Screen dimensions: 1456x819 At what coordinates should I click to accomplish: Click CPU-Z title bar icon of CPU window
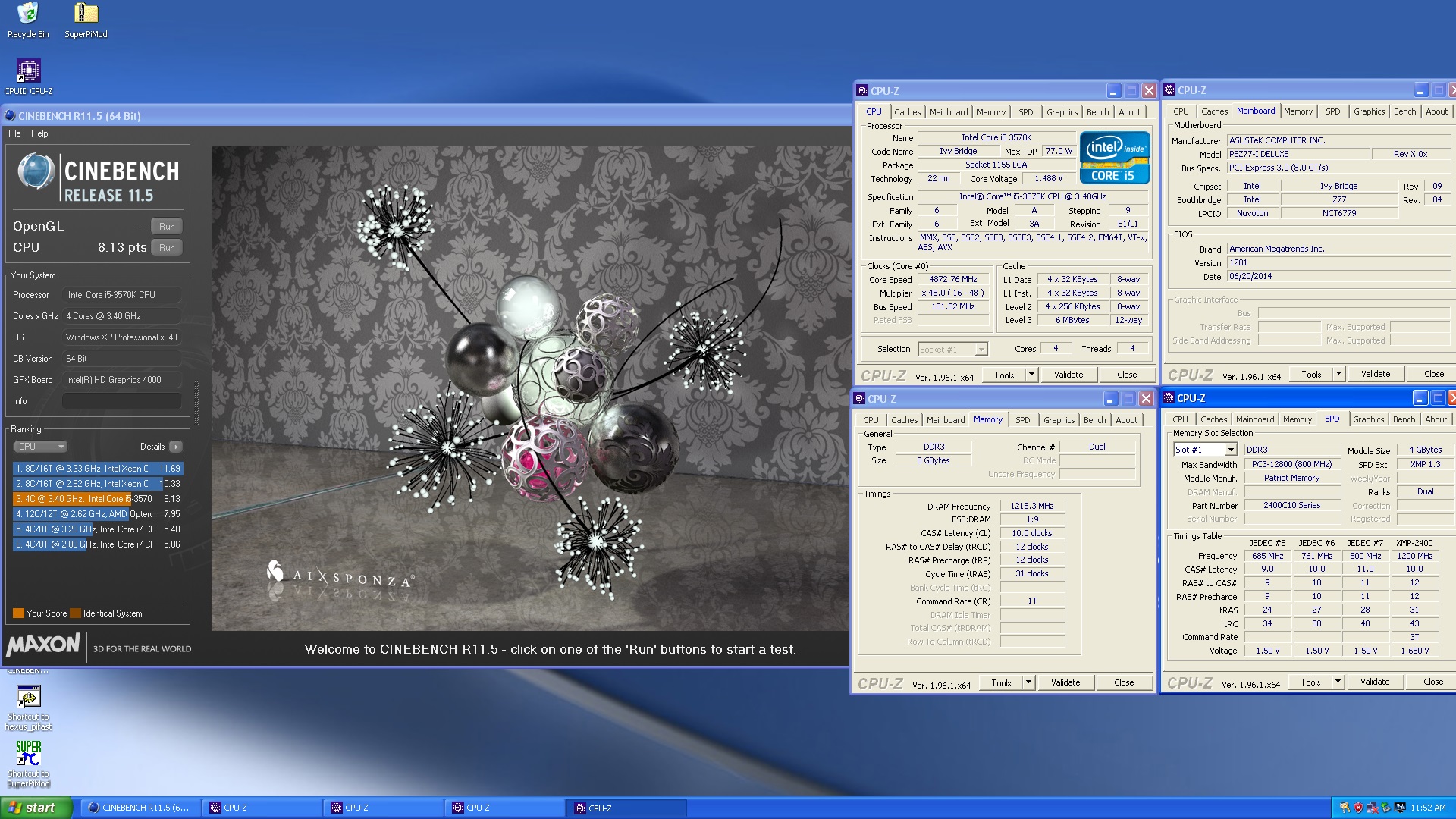[x=862, y=91]
